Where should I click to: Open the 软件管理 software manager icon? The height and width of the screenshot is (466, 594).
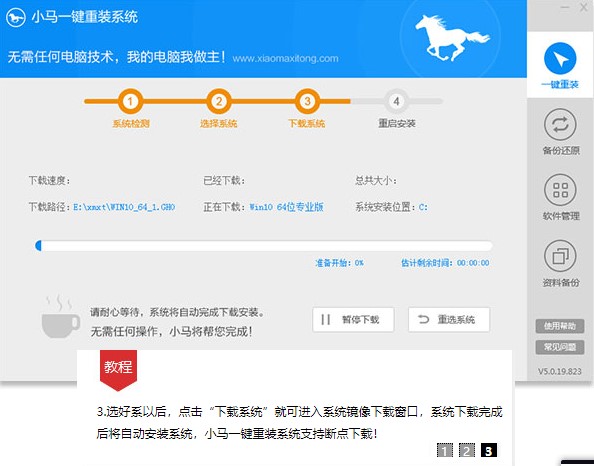[x=560, y=190]
